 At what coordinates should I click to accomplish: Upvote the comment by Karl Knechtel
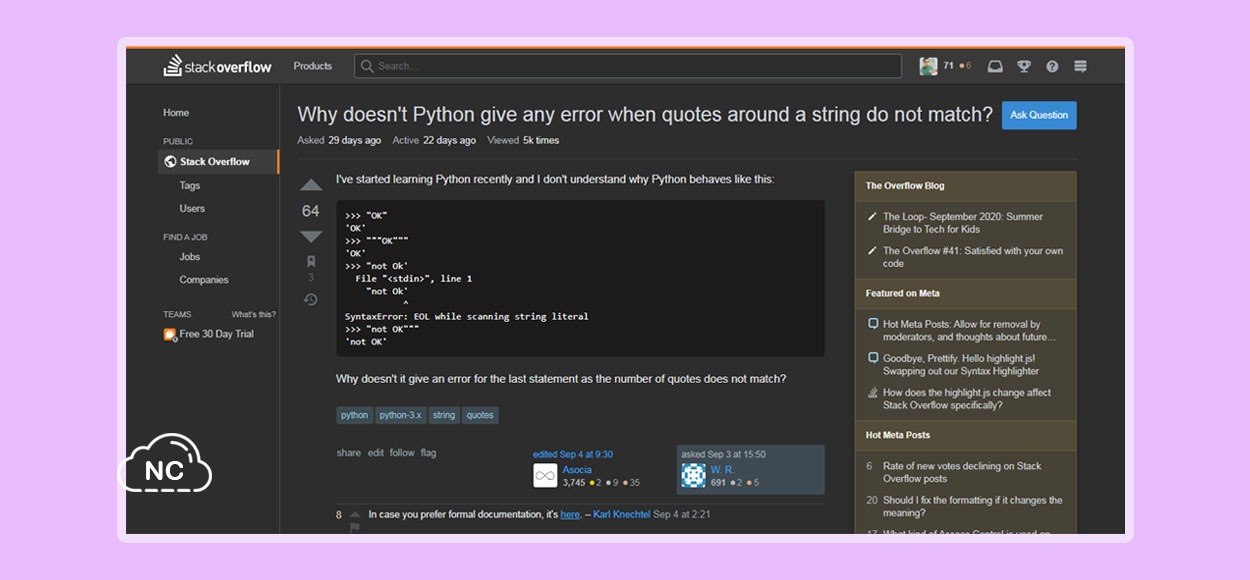click(354, 515)
